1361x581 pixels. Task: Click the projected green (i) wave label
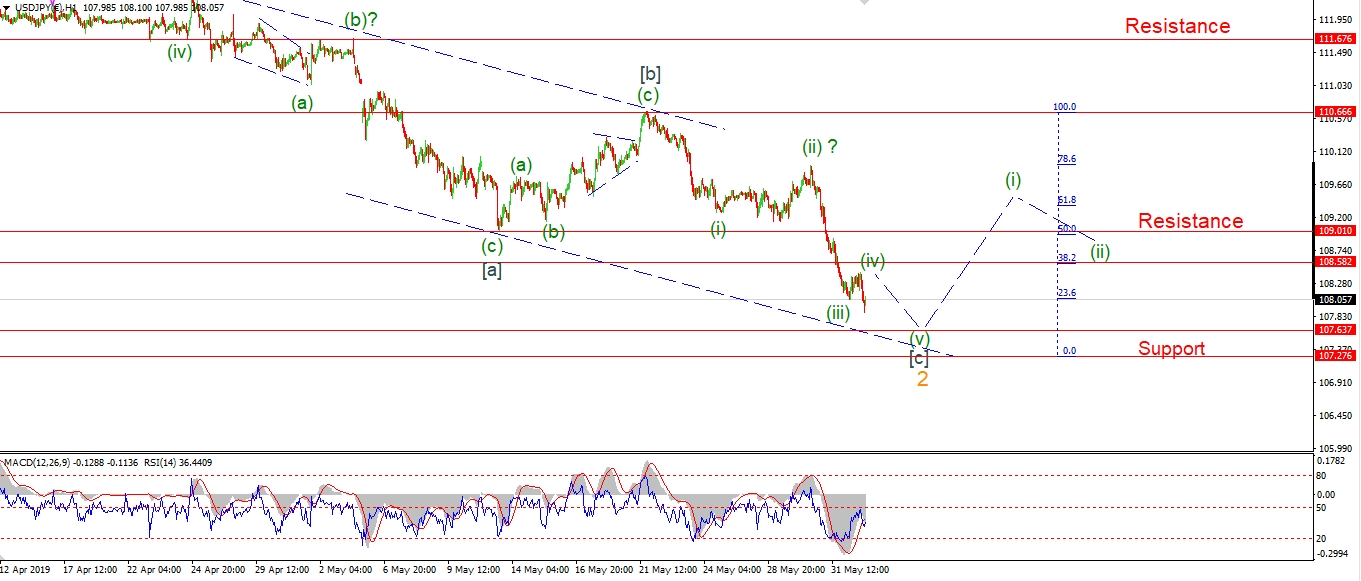coord(1013,180)
